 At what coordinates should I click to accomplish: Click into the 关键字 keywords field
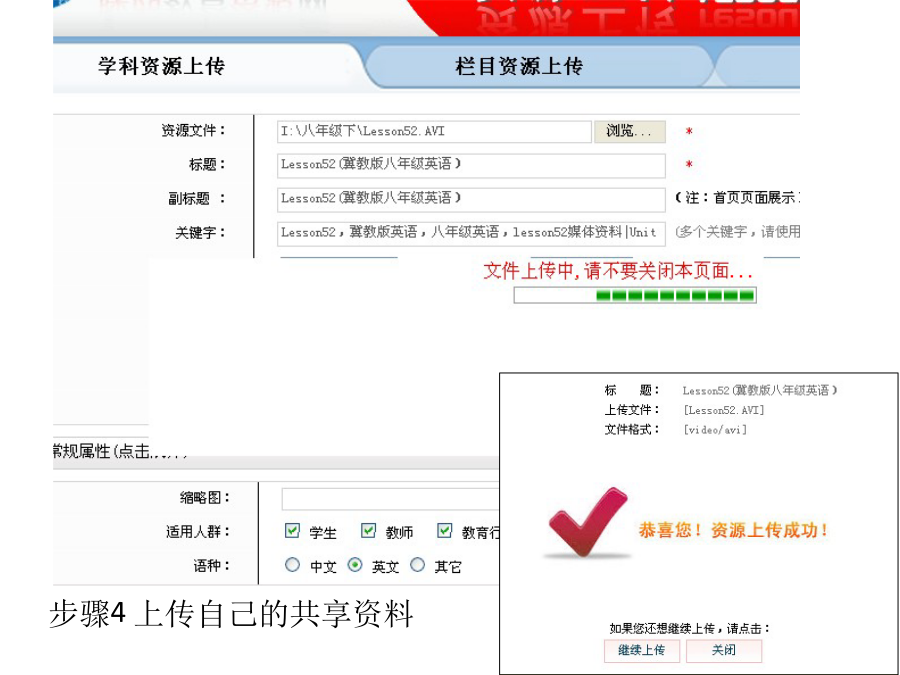[471, 234]
